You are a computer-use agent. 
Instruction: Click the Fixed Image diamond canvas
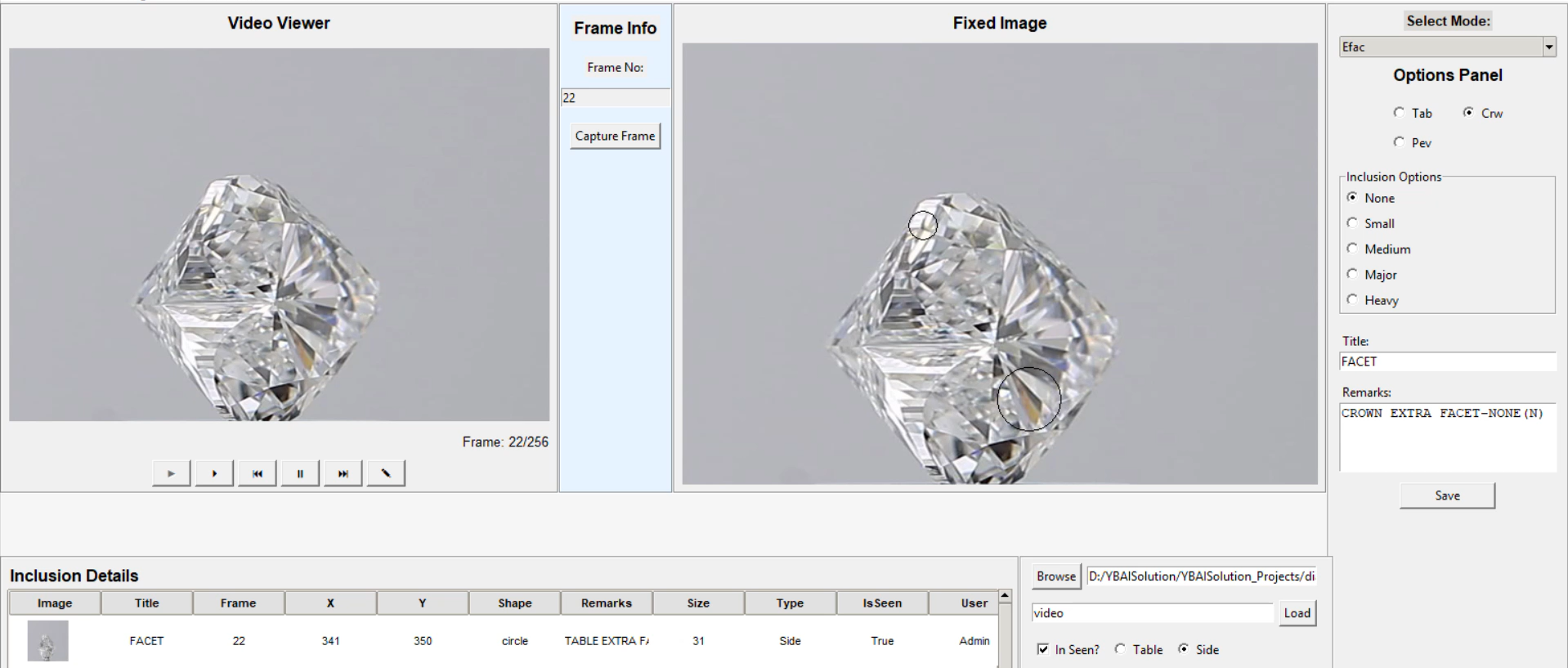pos(1000,264)
